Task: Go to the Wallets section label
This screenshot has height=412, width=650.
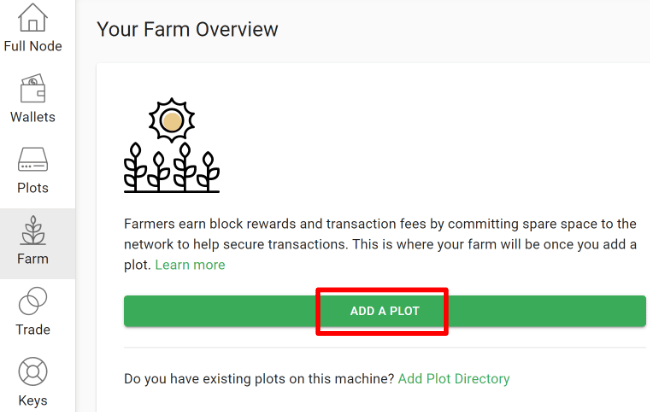Action: tap(33, 117)
